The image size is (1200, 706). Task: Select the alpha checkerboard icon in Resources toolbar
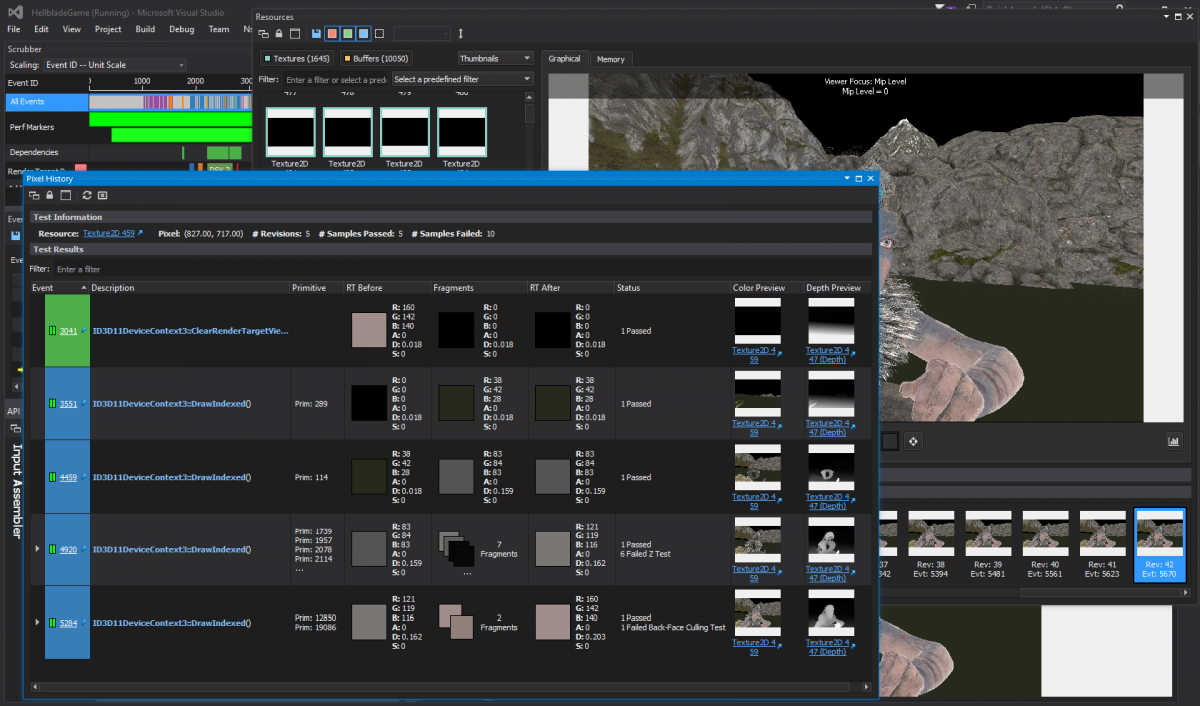pos(379,33)
